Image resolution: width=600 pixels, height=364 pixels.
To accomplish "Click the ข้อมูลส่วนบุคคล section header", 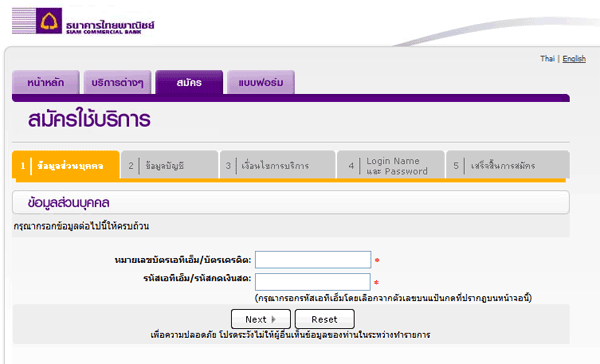I will click(x=290, y=202).
